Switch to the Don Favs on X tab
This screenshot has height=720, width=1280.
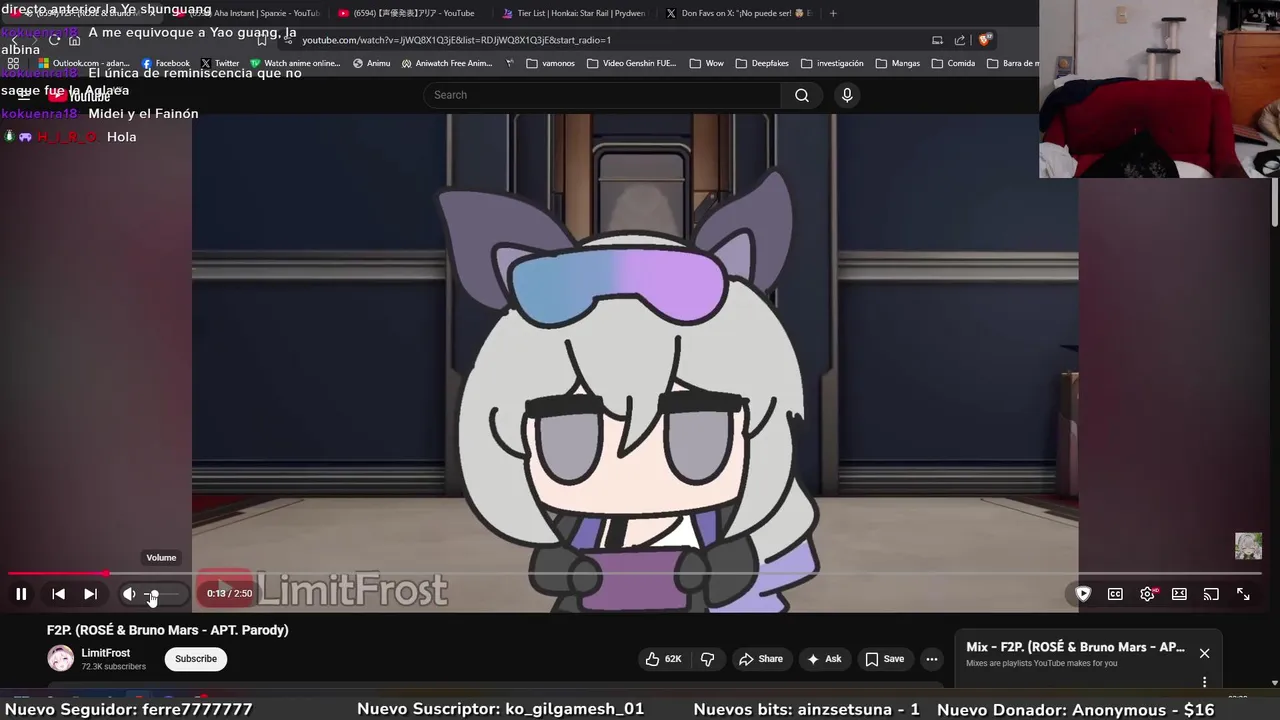pyautogui.click(x=738, y=13)
